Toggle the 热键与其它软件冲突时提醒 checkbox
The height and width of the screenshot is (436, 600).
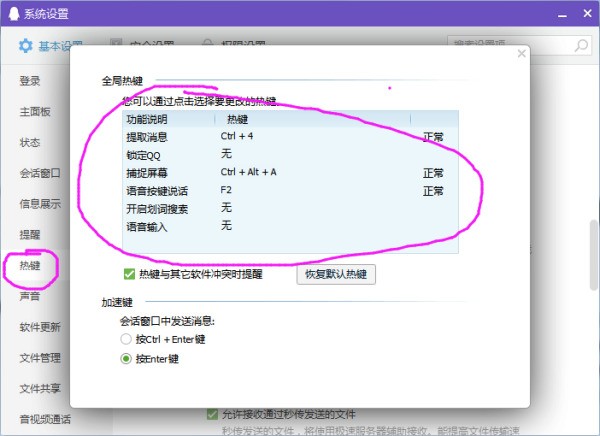(129, 274)
